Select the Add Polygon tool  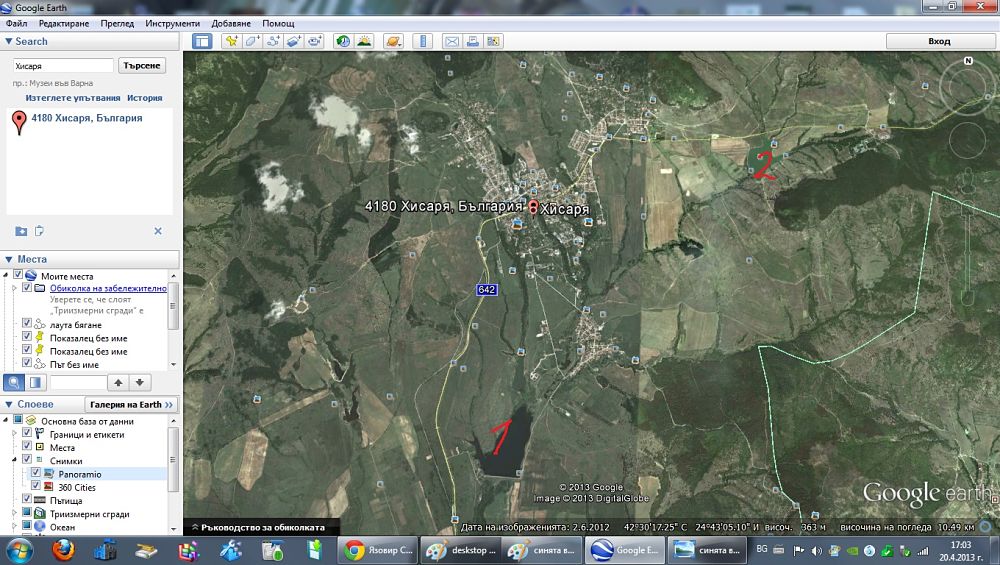[x=252, y=41]
